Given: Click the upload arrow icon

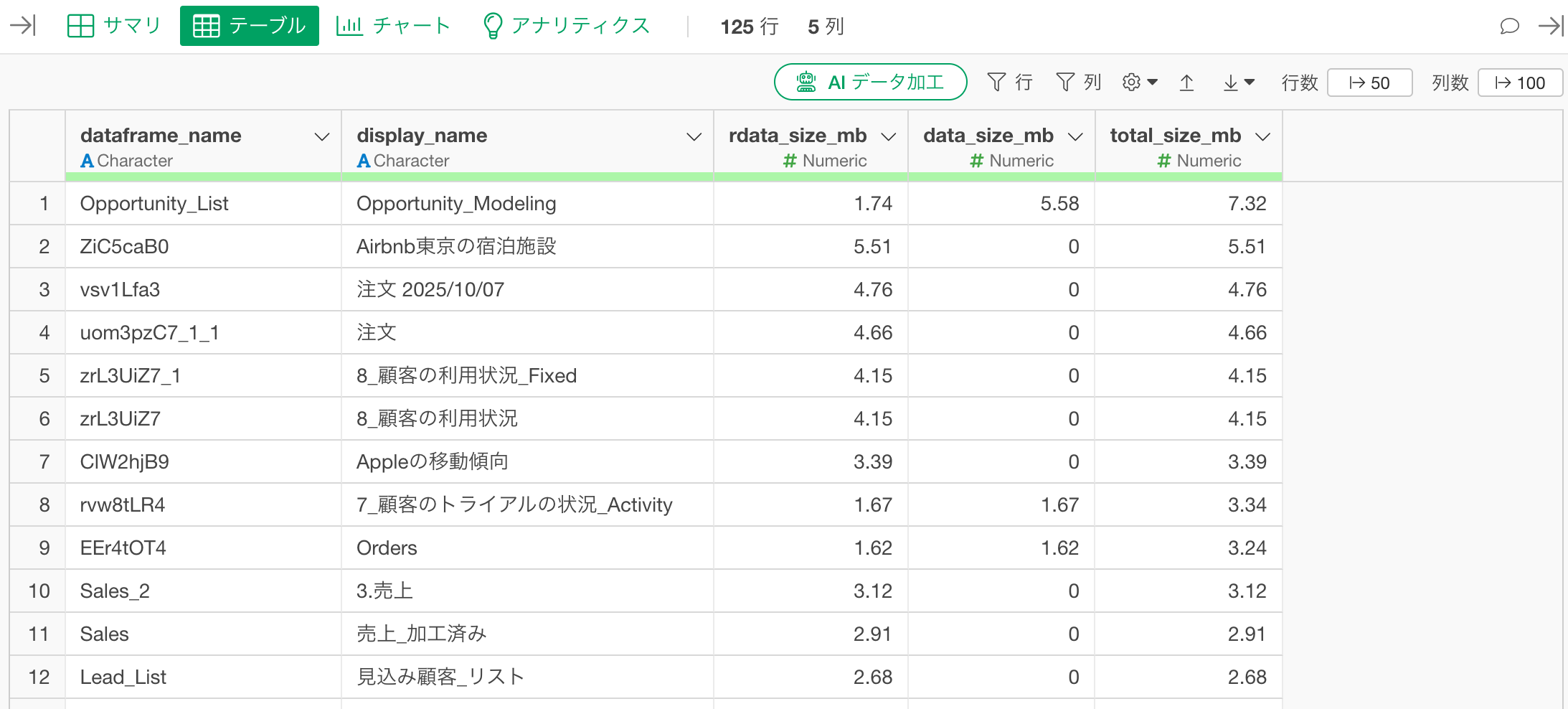Looking at the screenshot, I should pyautogui.click(x=1187, y=83).
